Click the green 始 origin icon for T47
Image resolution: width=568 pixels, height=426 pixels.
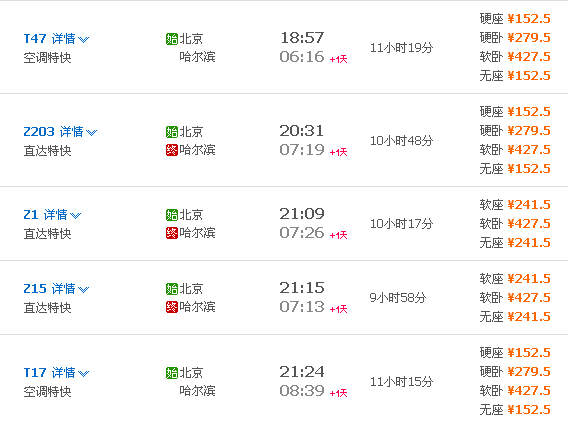tap(172, 39)
